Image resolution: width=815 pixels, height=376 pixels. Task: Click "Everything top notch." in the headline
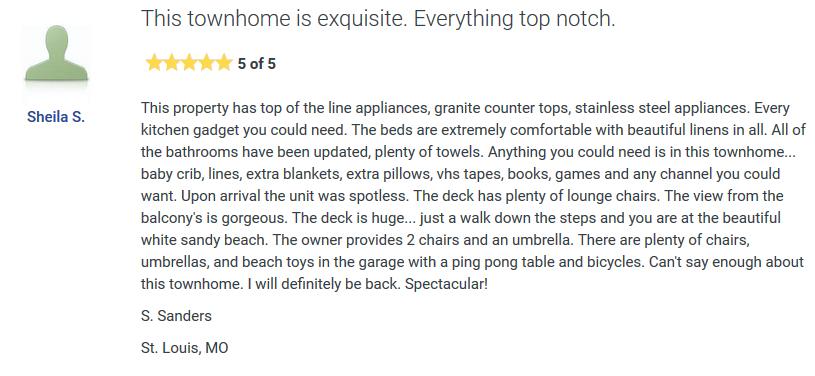[515, 19]
